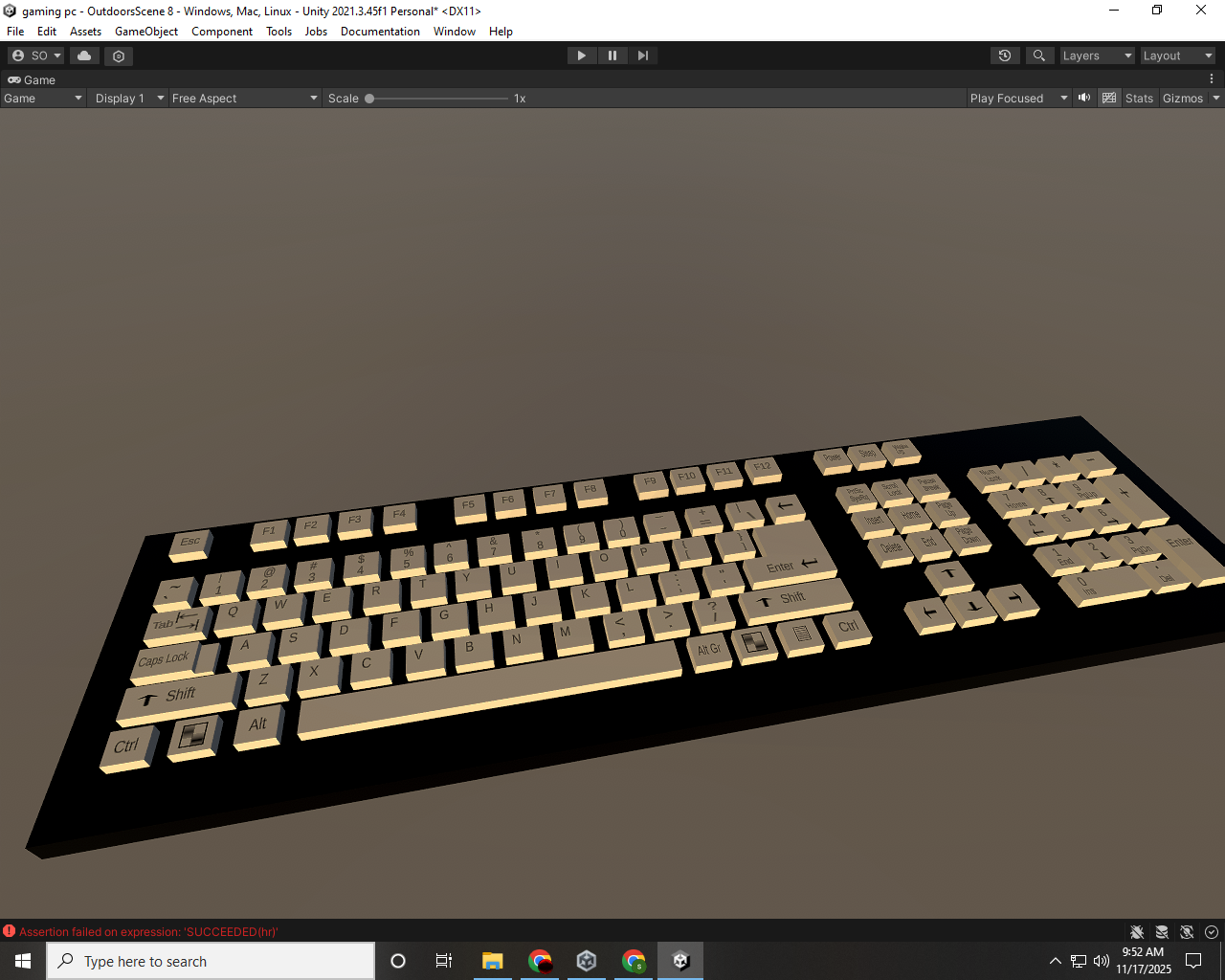Open the Edit menu
This screenshot has height=980, width=1225.
point(47,31)
